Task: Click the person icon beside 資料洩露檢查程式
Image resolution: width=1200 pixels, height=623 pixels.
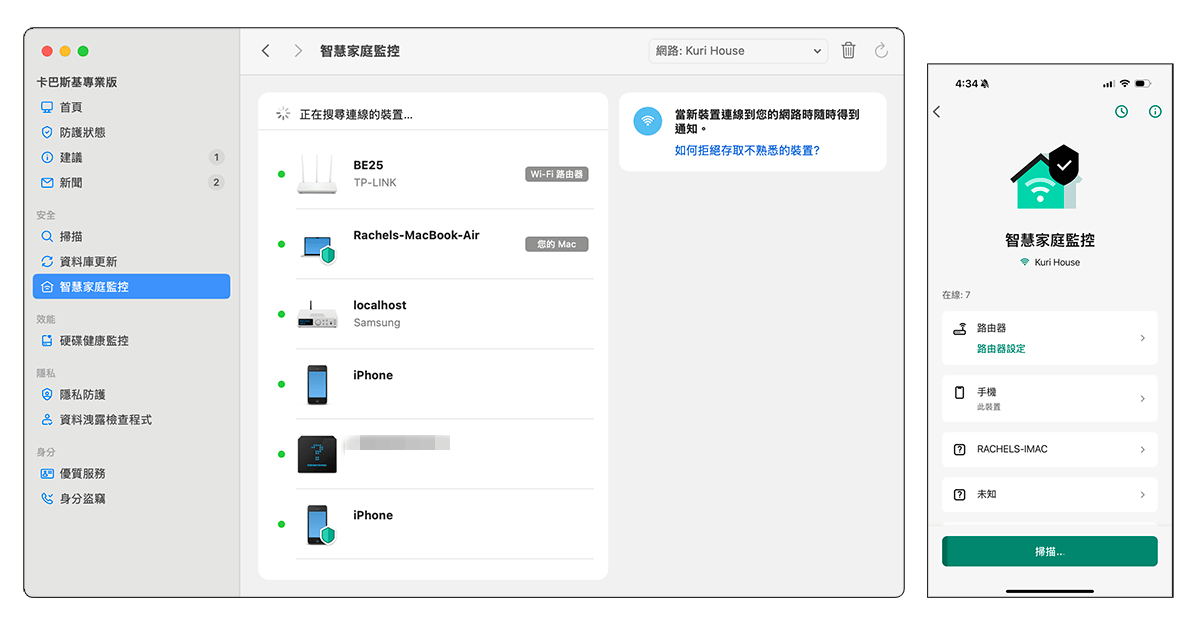Action: pos(47,420)
